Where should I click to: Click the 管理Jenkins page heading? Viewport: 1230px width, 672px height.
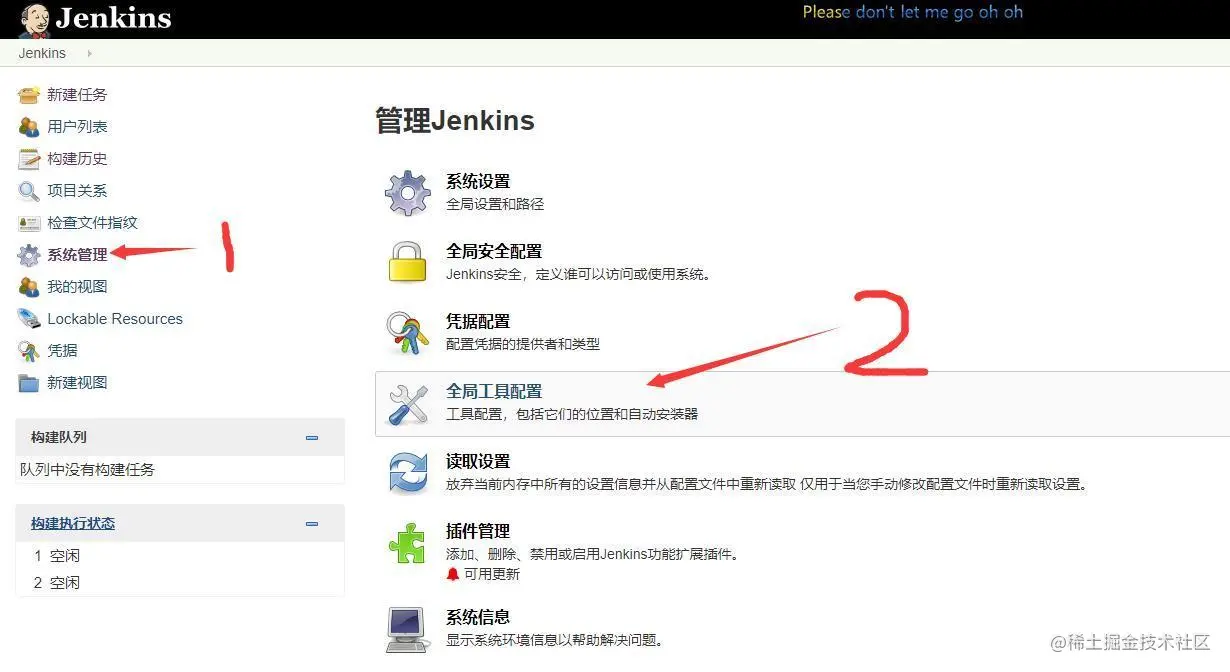455,121
